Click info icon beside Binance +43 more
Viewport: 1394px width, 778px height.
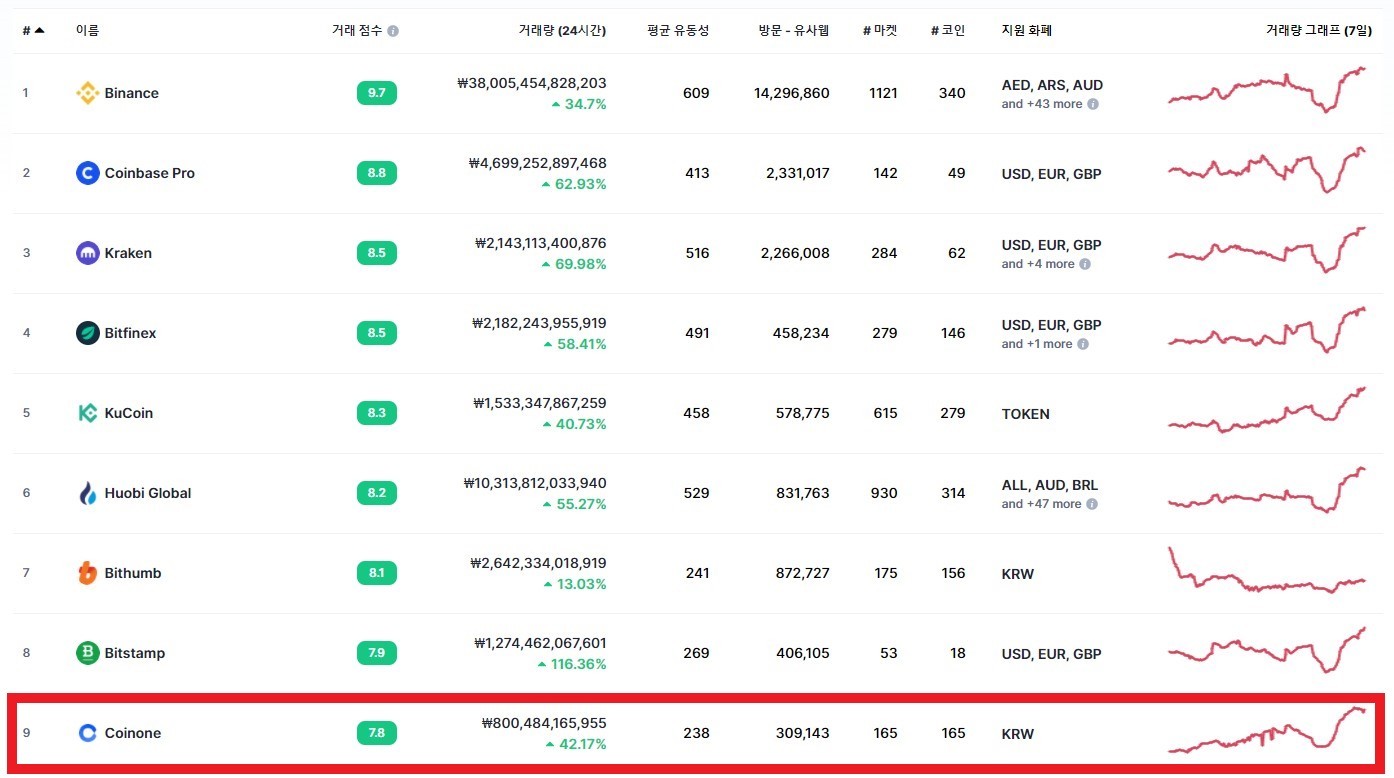pos(1093,104)
